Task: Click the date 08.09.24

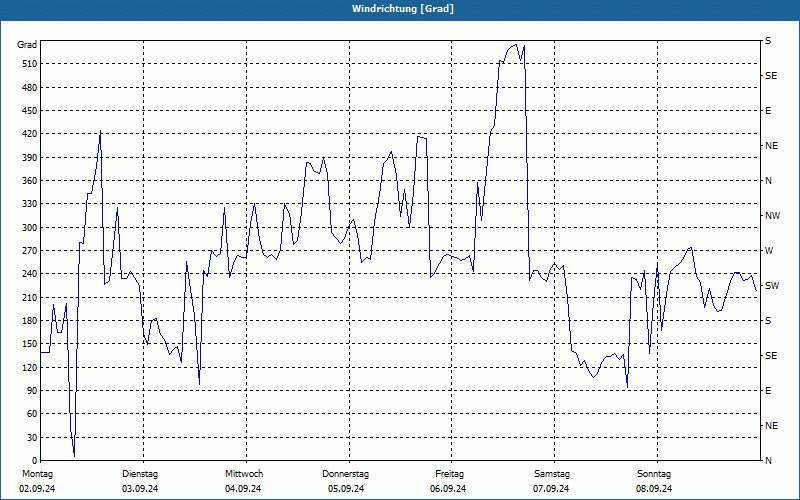Action: click(654, 489)
